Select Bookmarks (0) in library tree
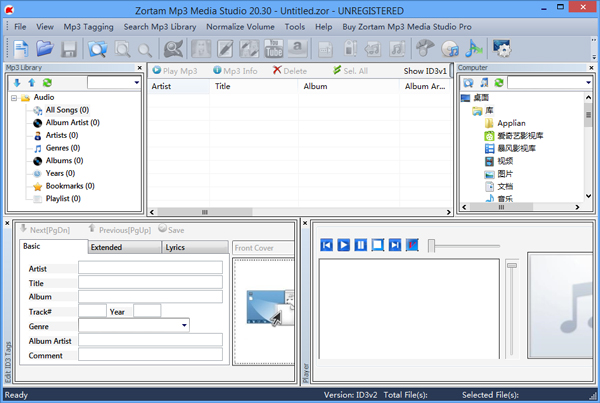The height and width of the screenshot is (403, 600). click(x=70, y=186)
